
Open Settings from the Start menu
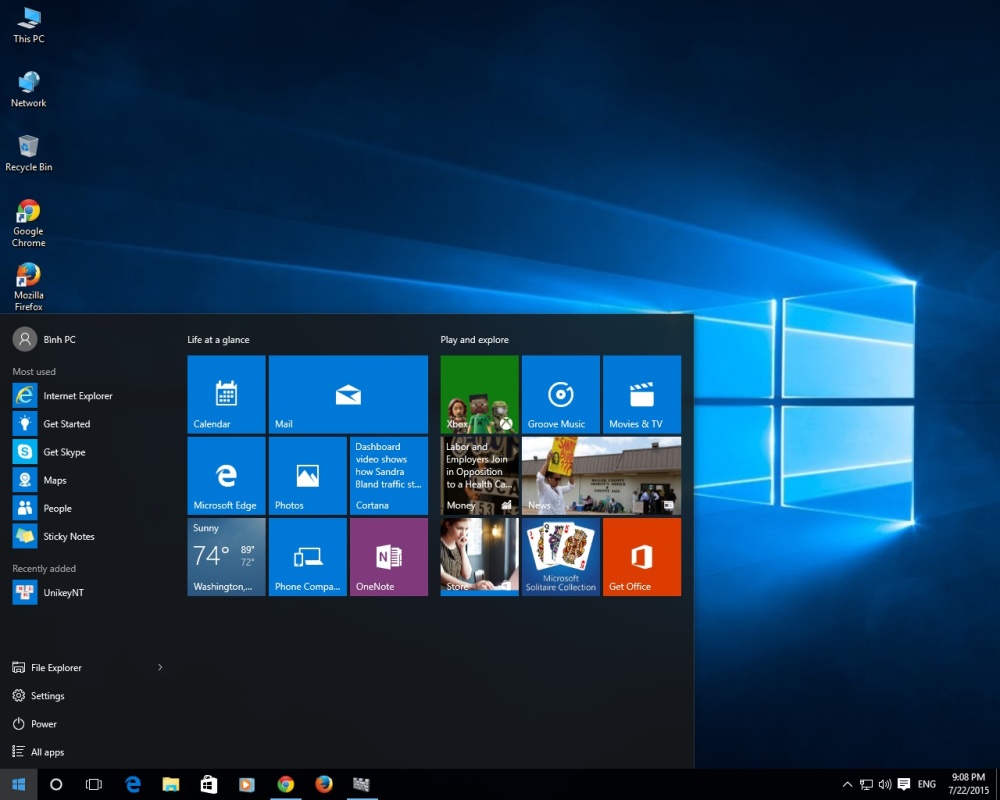pos(47,696)
